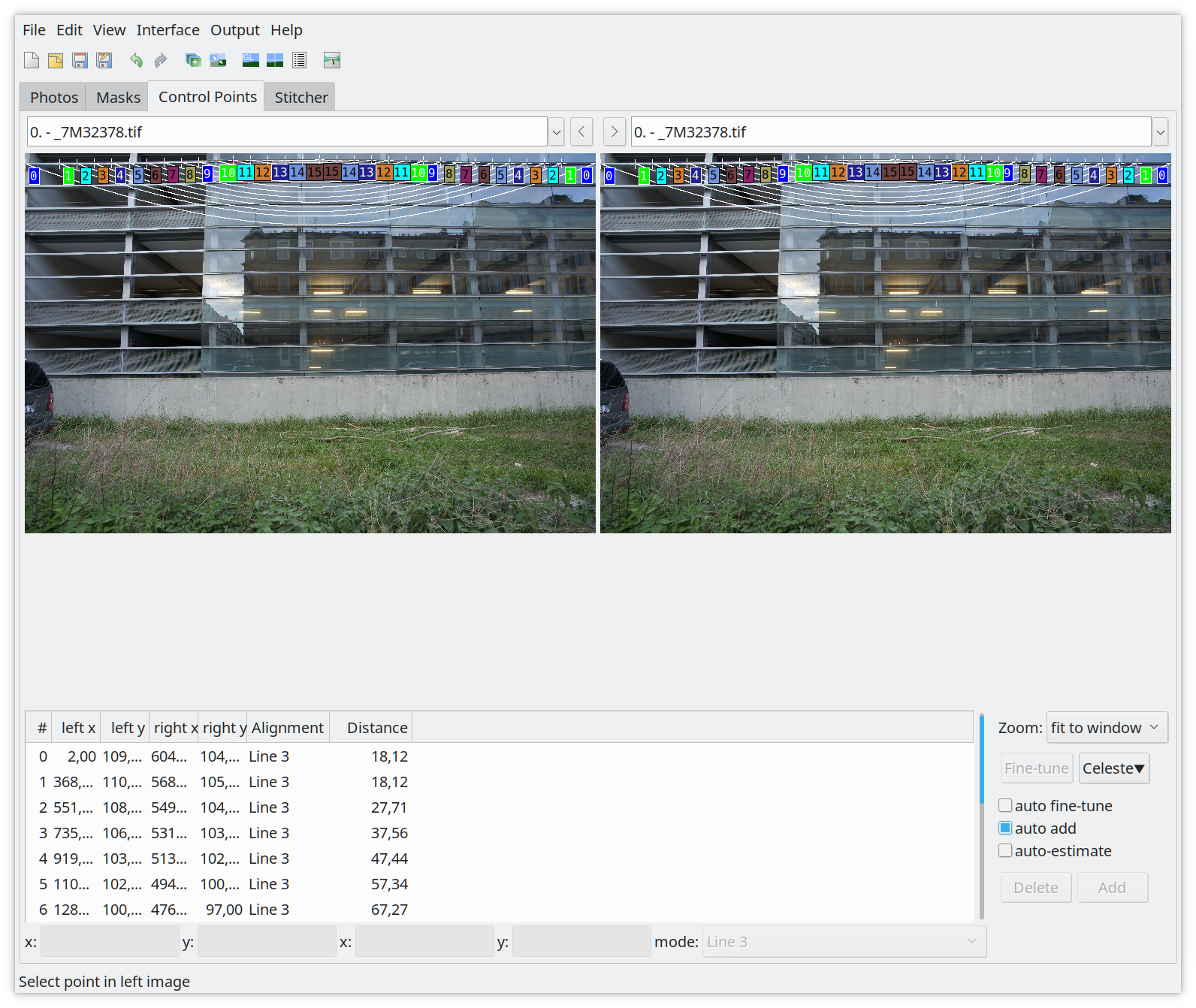Open the Celeste dropdown button
Image resolution: width=1196 pixels, height=1008 pixels.
(1114, 768)
